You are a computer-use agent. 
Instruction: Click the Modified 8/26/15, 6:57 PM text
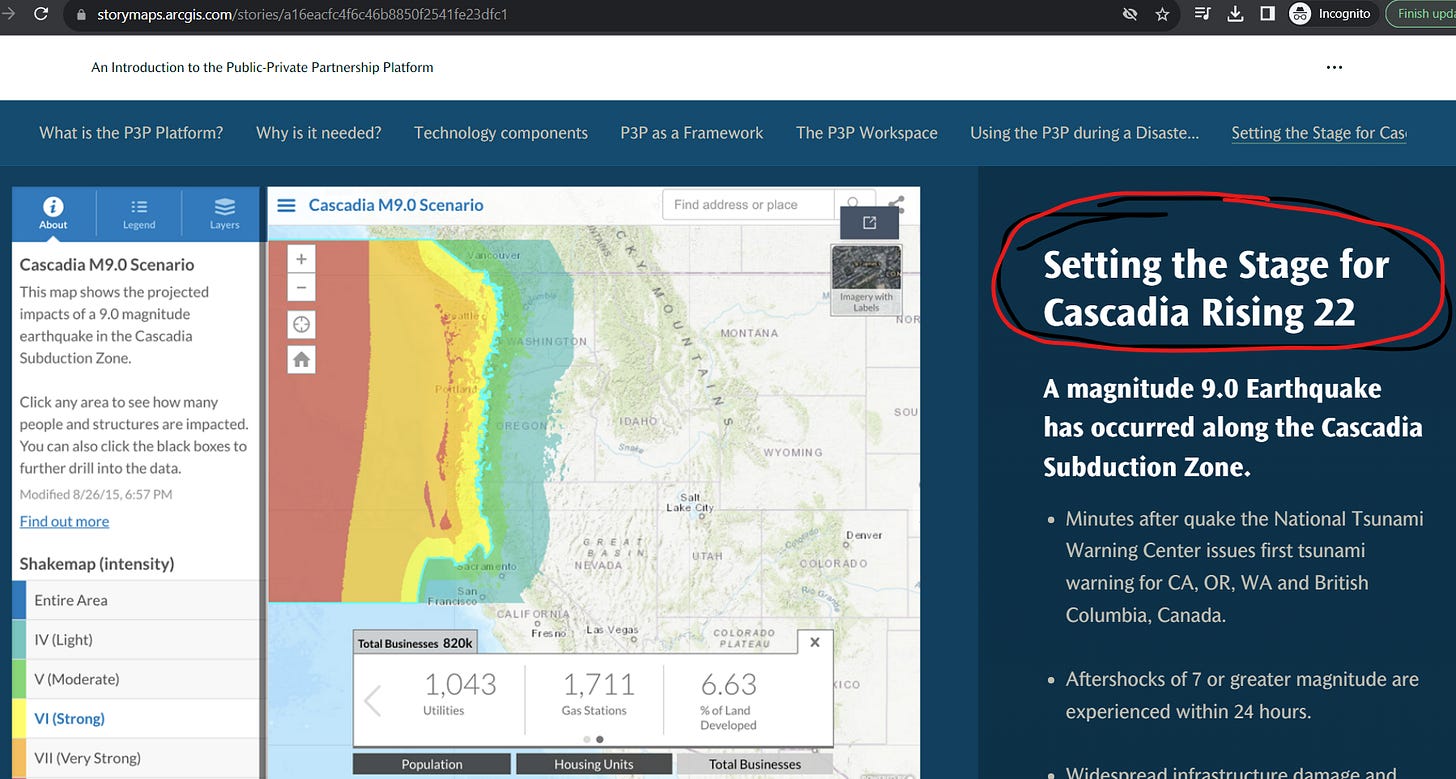(96, 494)
